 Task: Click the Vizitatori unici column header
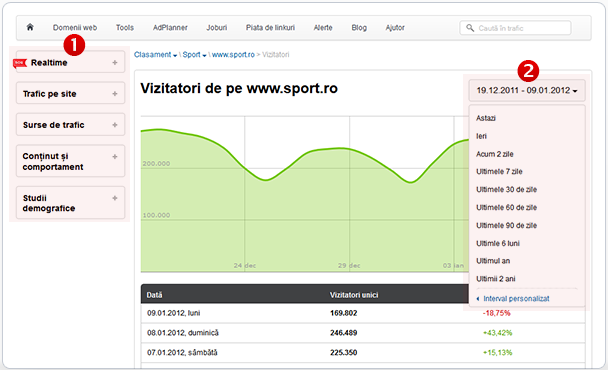point(354,295)
